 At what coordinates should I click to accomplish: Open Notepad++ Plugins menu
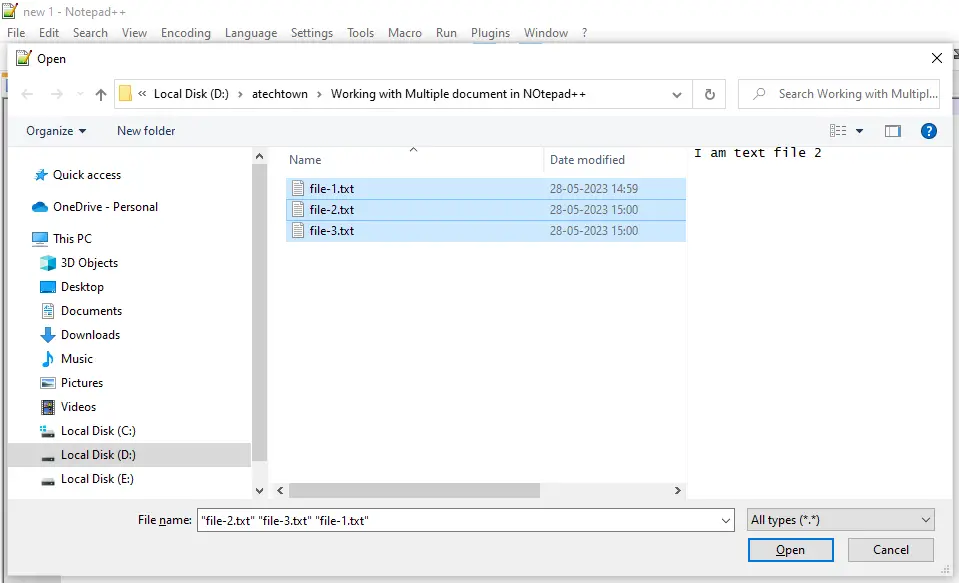(490, 33)
